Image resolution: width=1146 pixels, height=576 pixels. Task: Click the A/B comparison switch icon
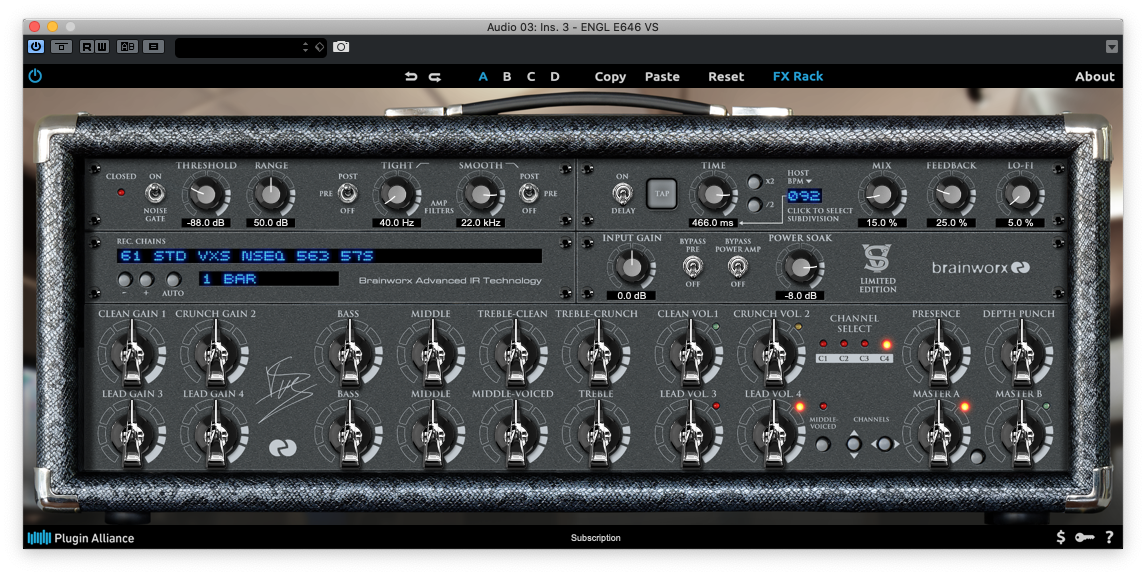point(128,47)
